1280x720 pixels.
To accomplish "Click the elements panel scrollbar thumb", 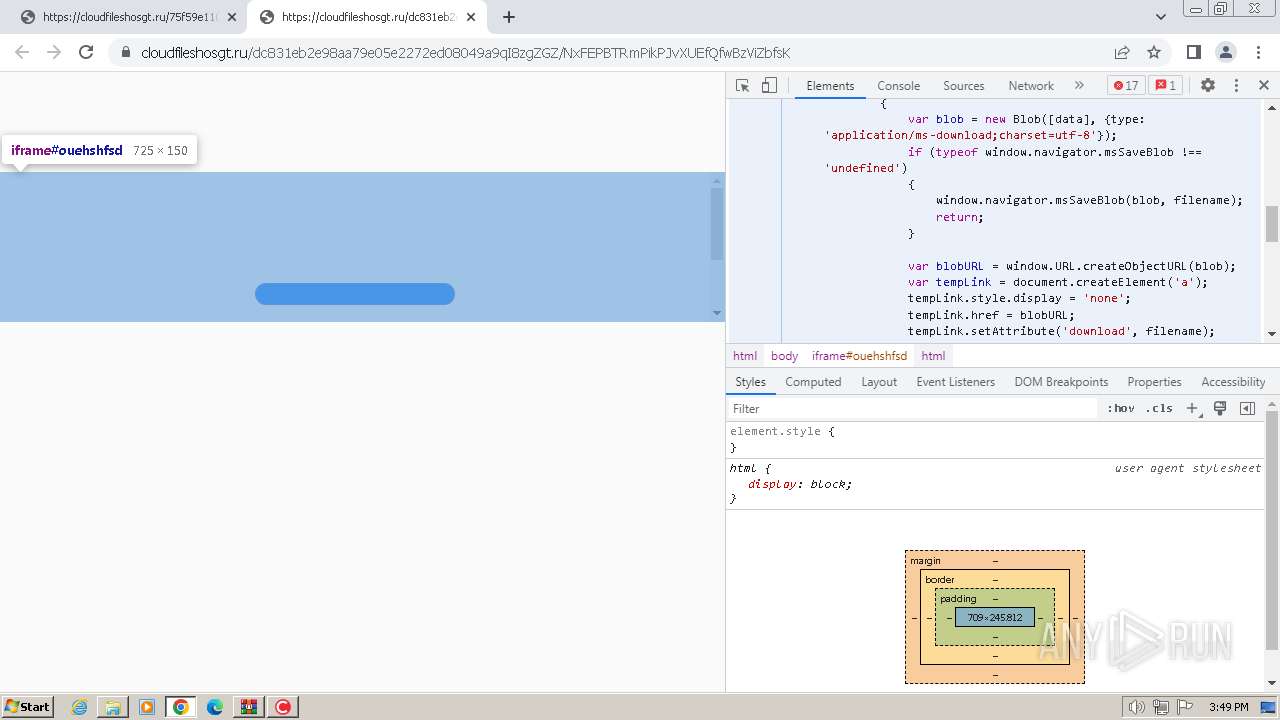I will coord(1272,224).
